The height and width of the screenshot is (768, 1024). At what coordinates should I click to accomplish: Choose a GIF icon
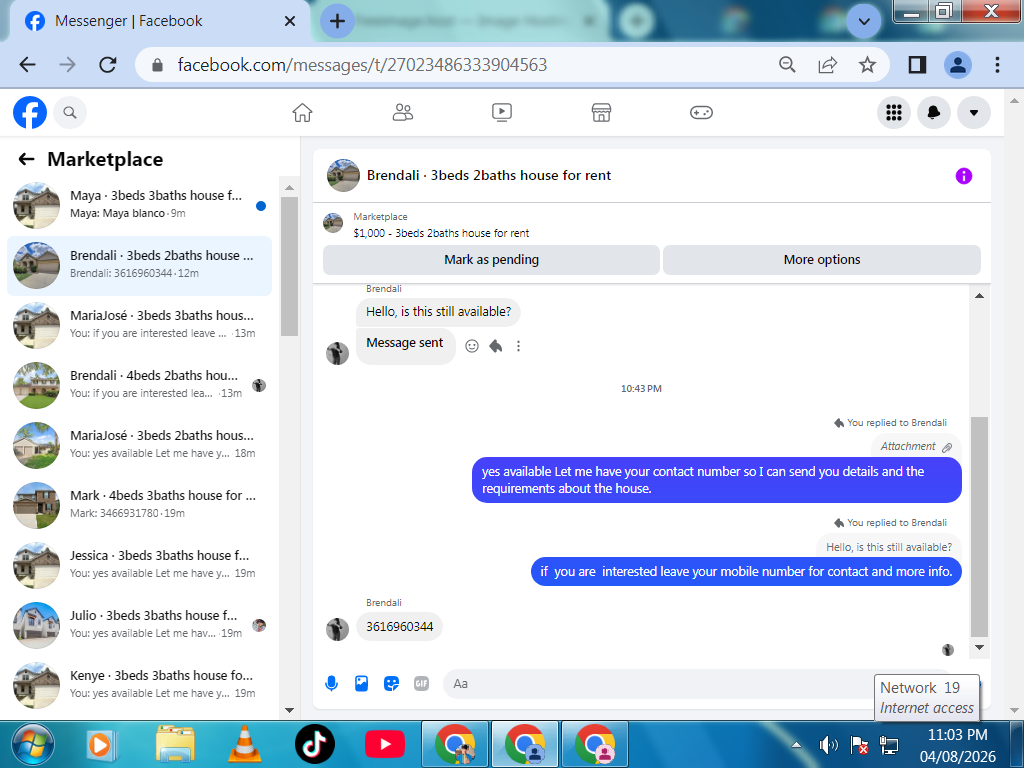click(x=421, y=684)
